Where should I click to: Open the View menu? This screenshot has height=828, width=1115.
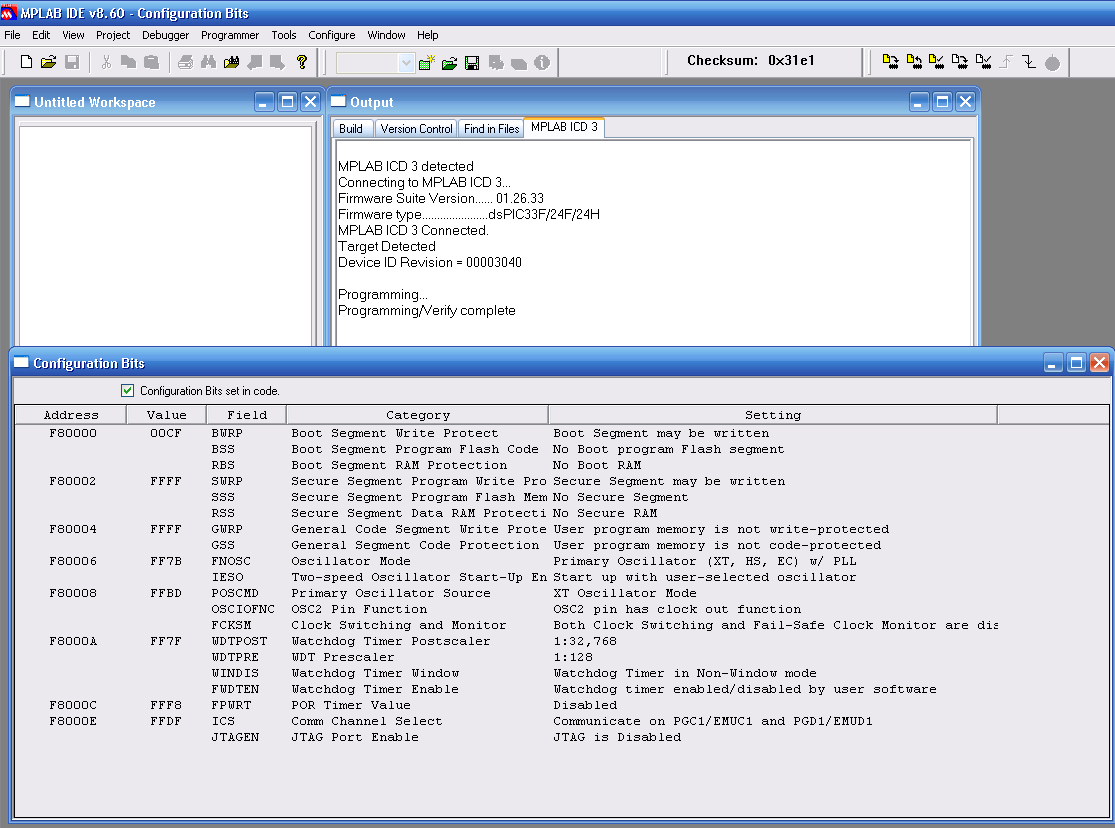pyautogui.click(x=73, y=35)
